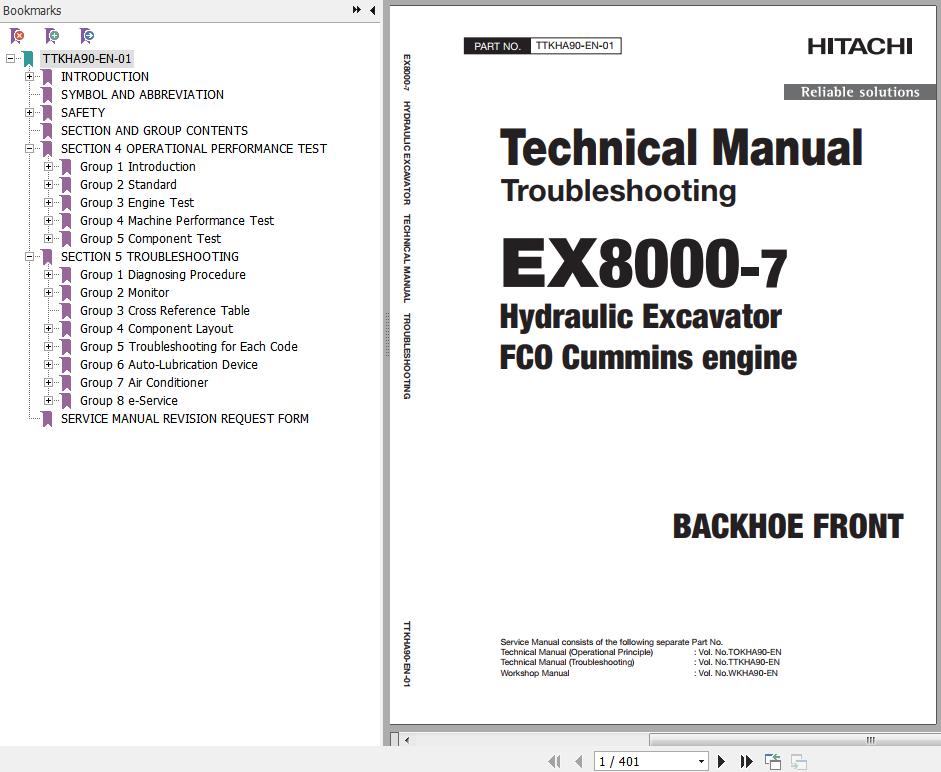
Task: Expand the INTRODUCTION bookmark
Action: (29, 76)
